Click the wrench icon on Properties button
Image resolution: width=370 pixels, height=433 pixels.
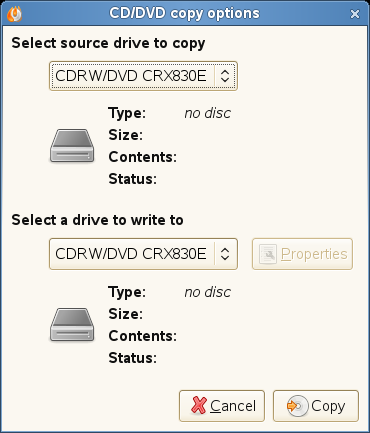[x=268, y=254]
